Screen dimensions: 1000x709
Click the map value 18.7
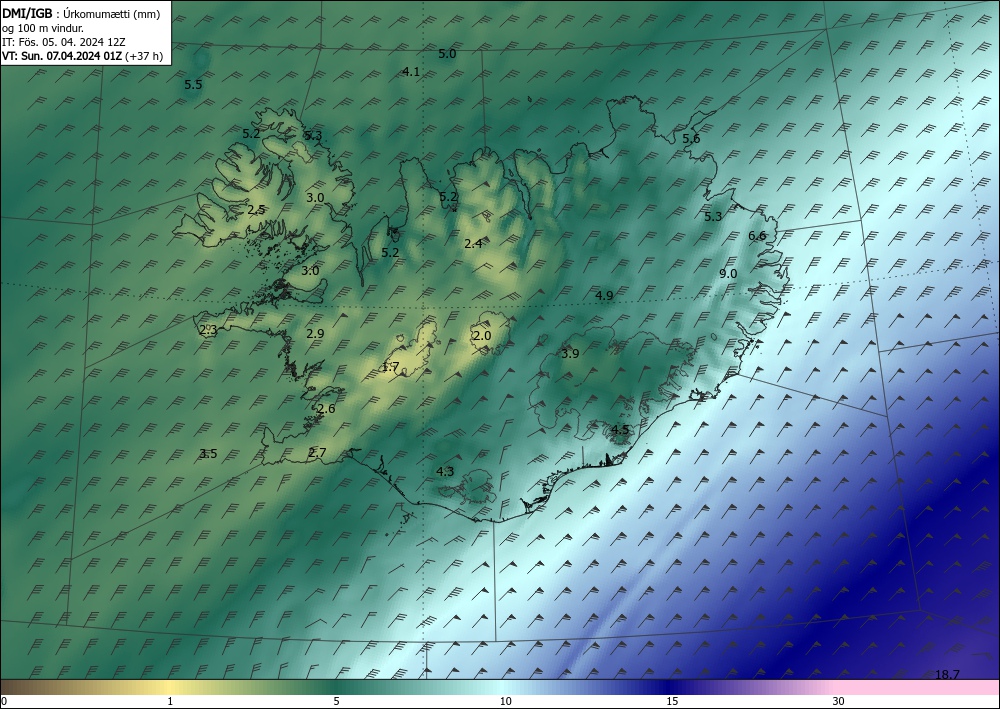pos(947,675)
